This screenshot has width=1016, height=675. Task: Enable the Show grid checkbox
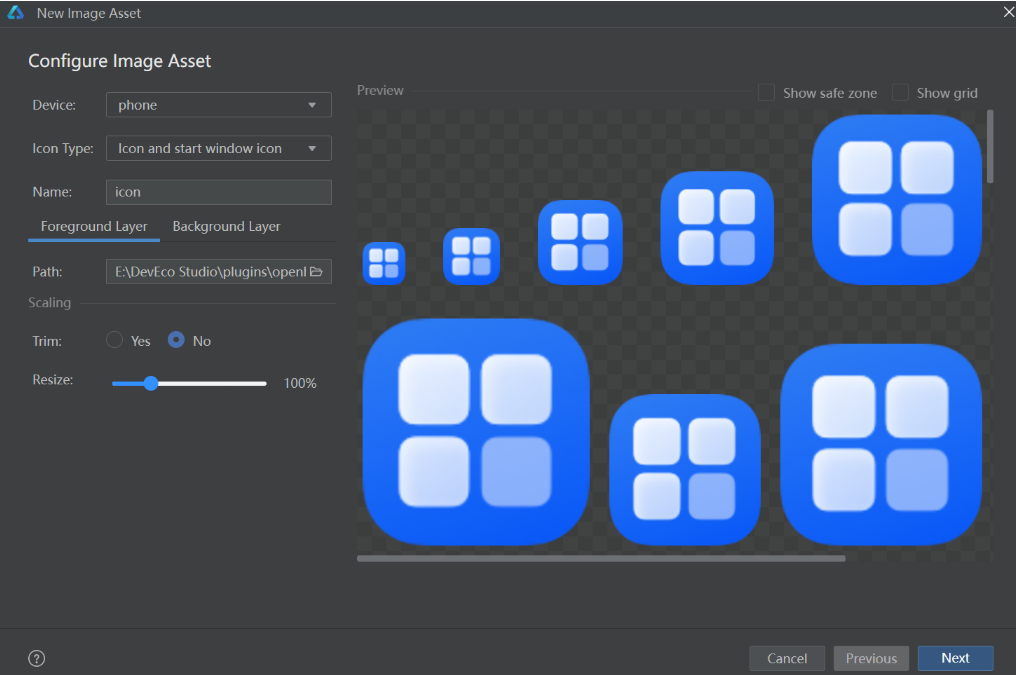point(900,92)
